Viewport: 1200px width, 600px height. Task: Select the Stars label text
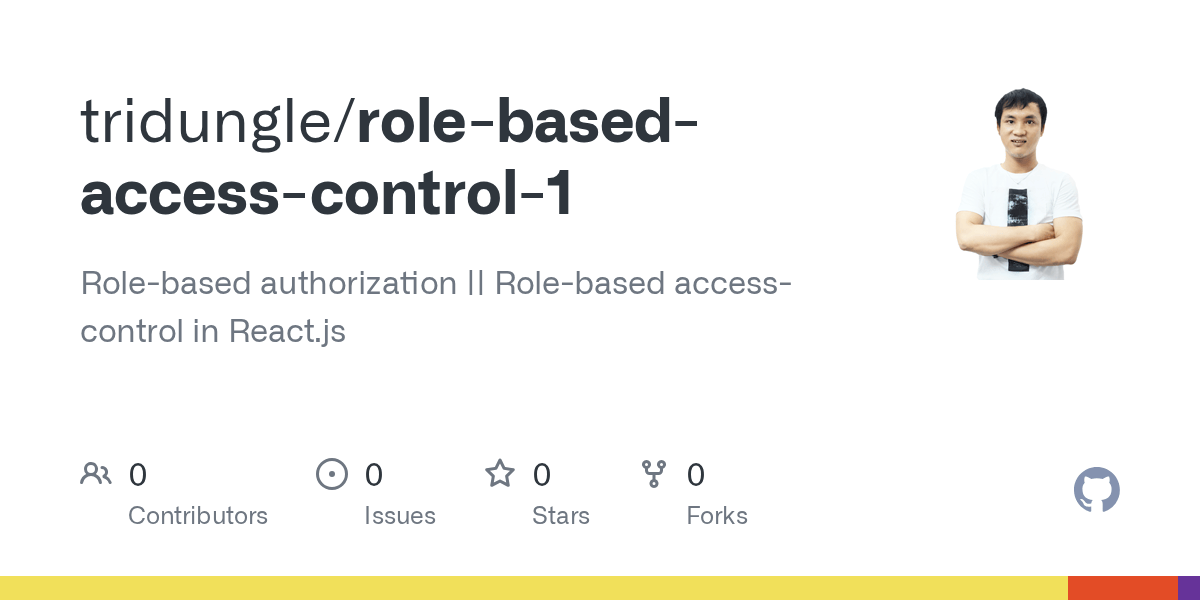561,516
